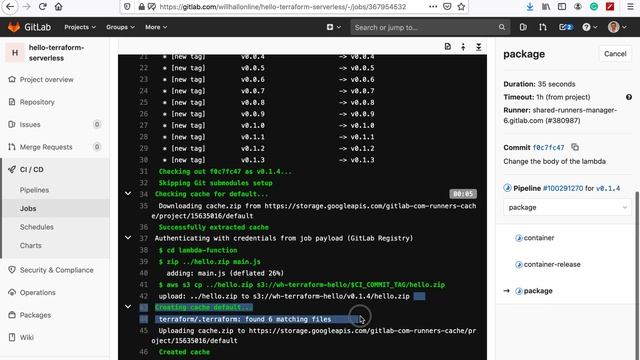Open the GitLab issues icon in navbar
Image resolution: width=640 pixels, height=360 pixels.
click(523, 27)
